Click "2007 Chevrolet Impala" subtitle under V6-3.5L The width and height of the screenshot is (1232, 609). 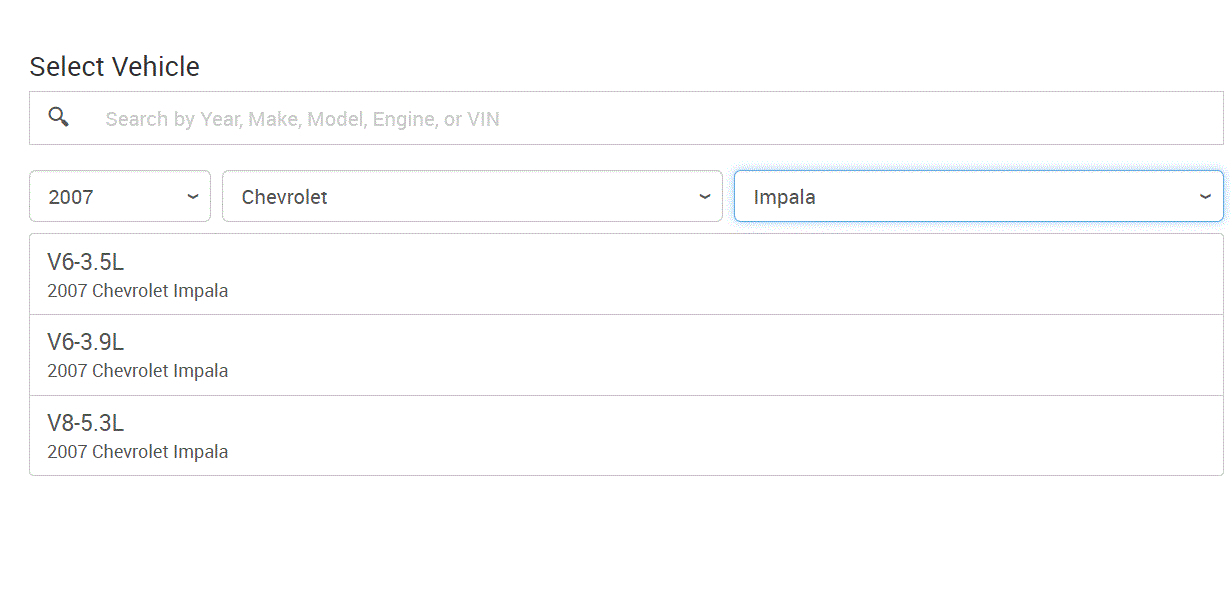point(138,291)
